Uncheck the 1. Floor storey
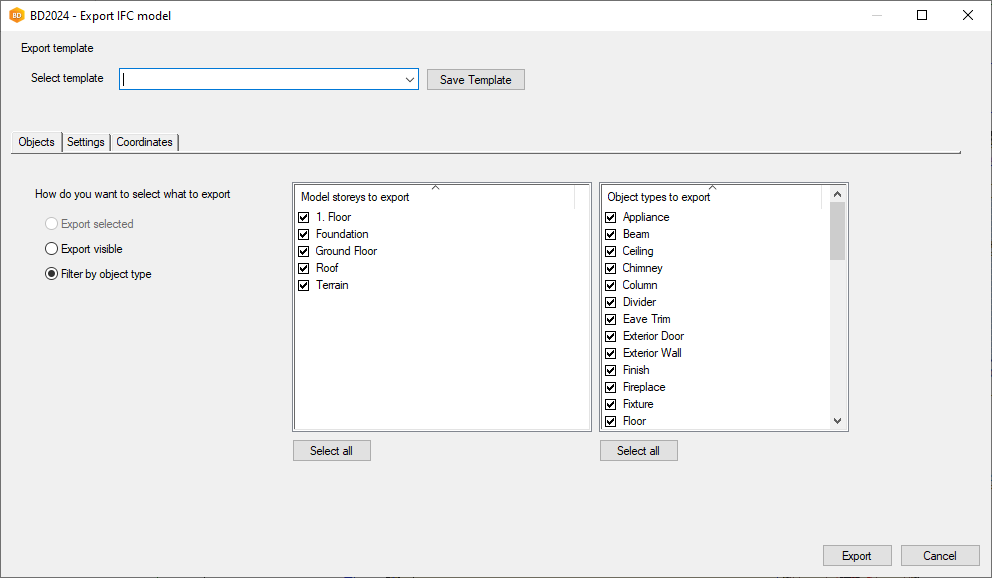Screen dimensions: 992x578 [x=303, y=217]
